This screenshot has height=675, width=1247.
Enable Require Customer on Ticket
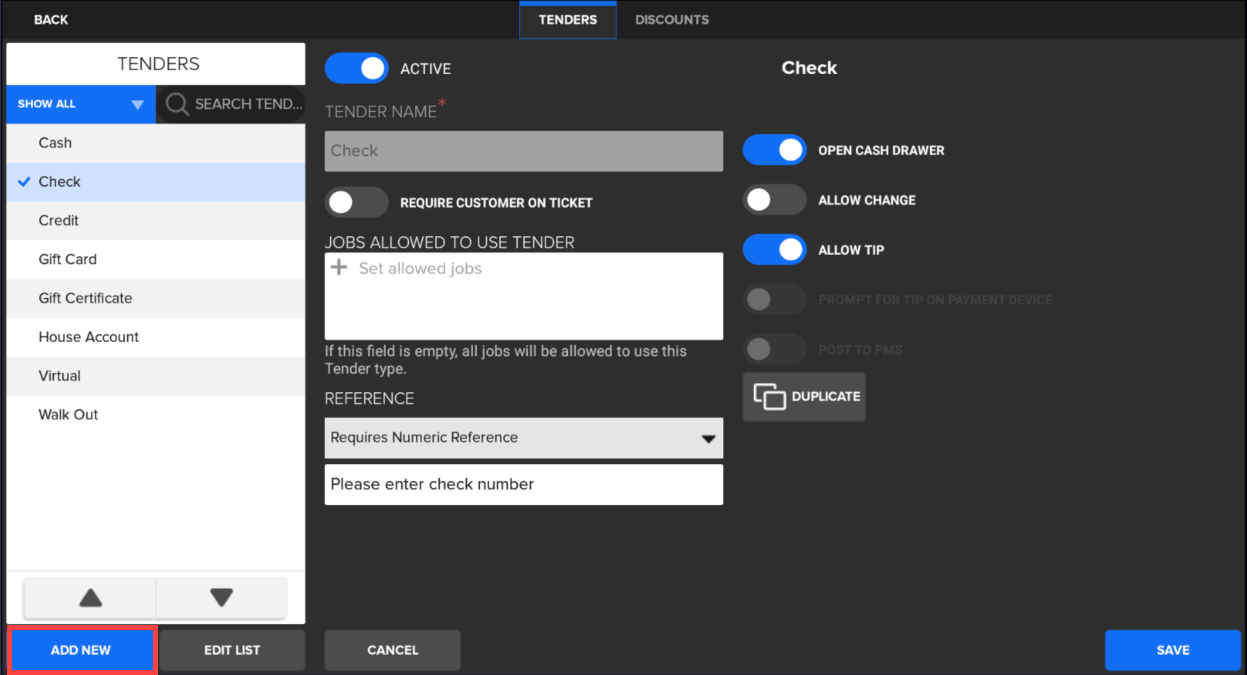pyautogui.click(x=357, y=202)
